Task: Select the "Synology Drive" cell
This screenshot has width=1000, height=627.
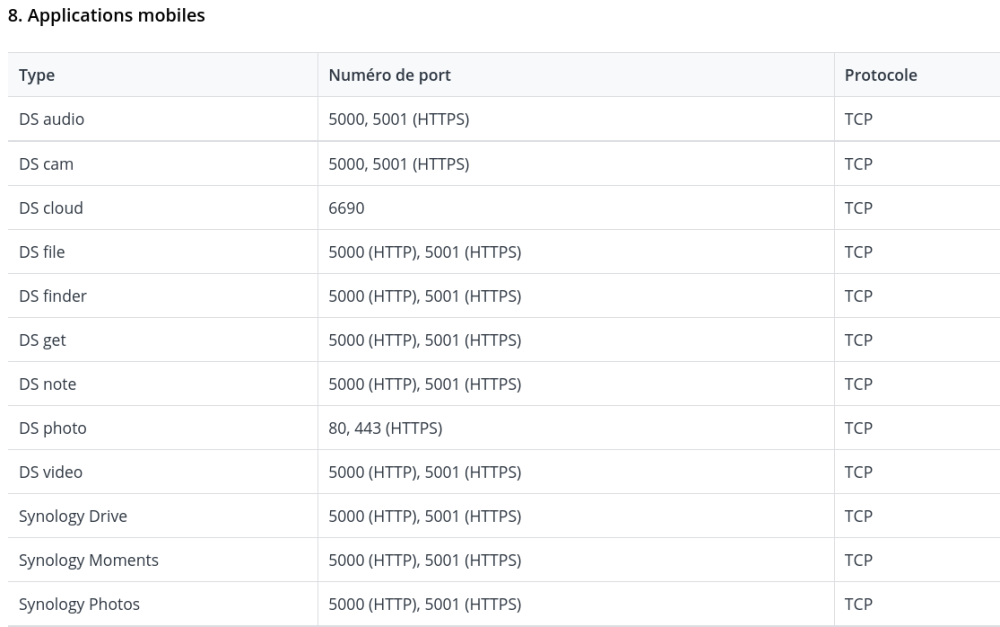Action: (73, 516)
